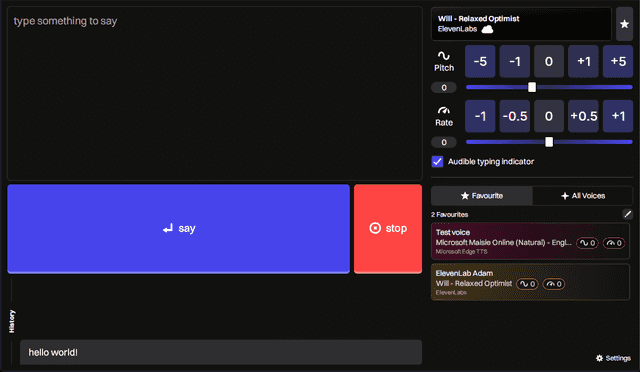Screen dimensions: 640x372
Task: Click the 'hello world!' history entry
Action: point(221,352)
